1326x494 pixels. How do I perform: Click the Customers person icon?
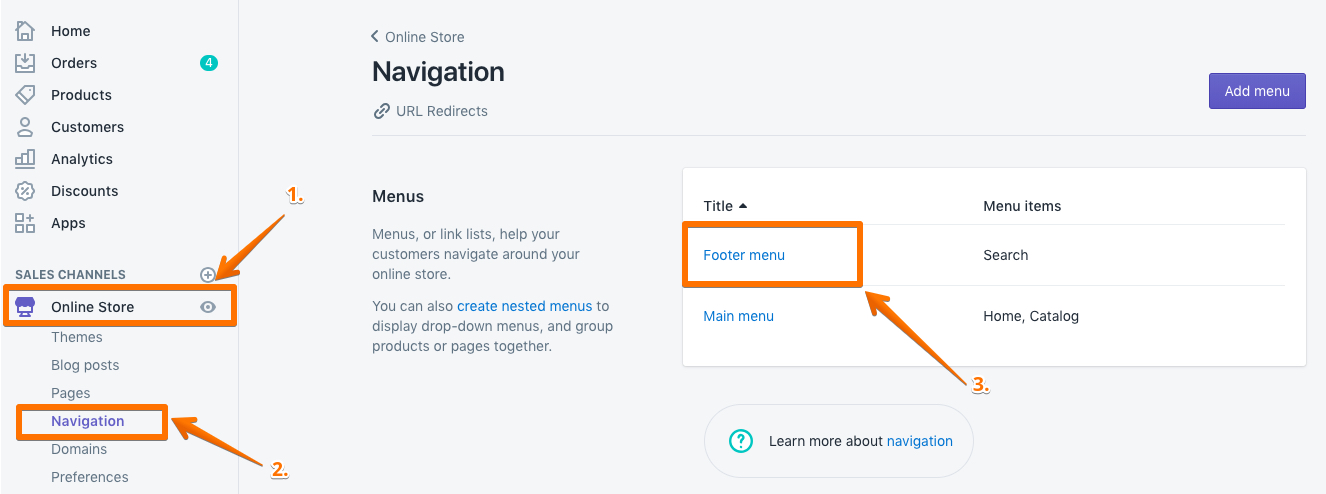[25, 127]
